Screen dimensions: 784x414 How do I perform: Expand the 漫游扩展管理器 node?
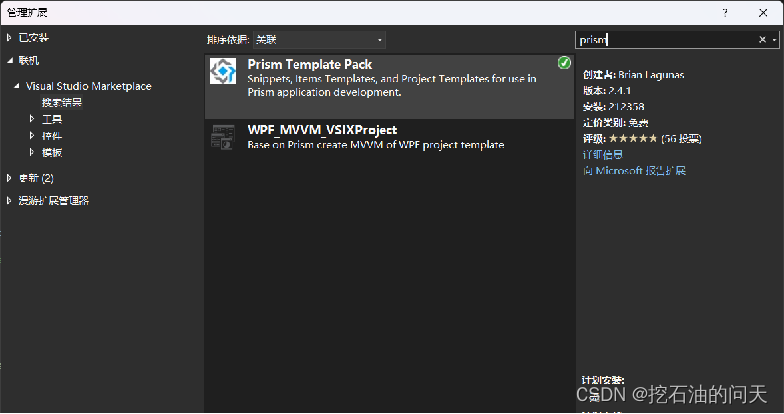click(x=9, y=200)
